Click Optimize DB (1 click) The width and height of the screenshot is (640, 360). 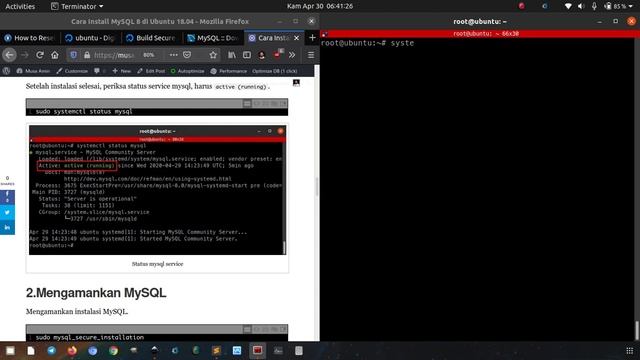pos(275,71)
